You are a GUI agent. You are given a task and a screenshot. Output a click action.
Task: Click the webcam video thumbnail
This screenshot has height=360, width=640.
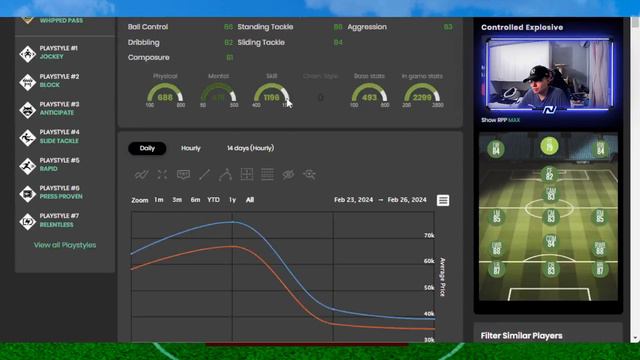point(549,74)
